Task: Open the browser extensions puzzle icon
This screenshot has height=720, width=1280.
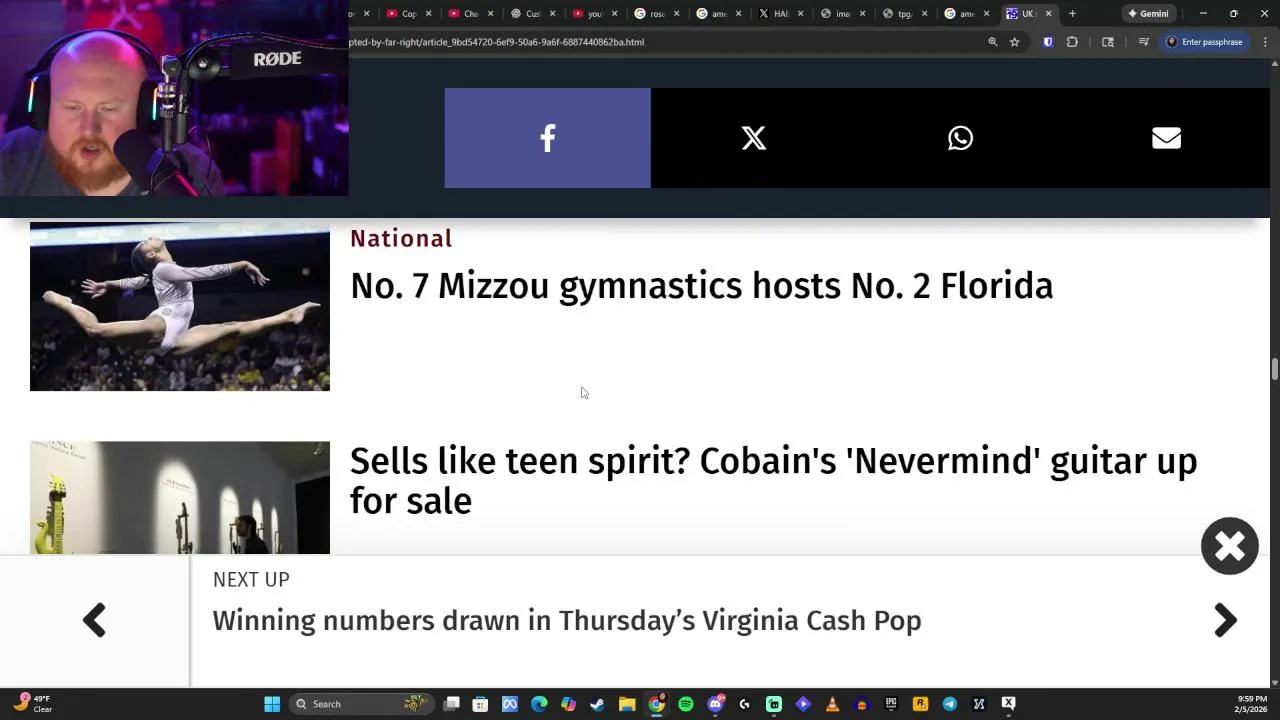Action: click(x=1072, y=42)
